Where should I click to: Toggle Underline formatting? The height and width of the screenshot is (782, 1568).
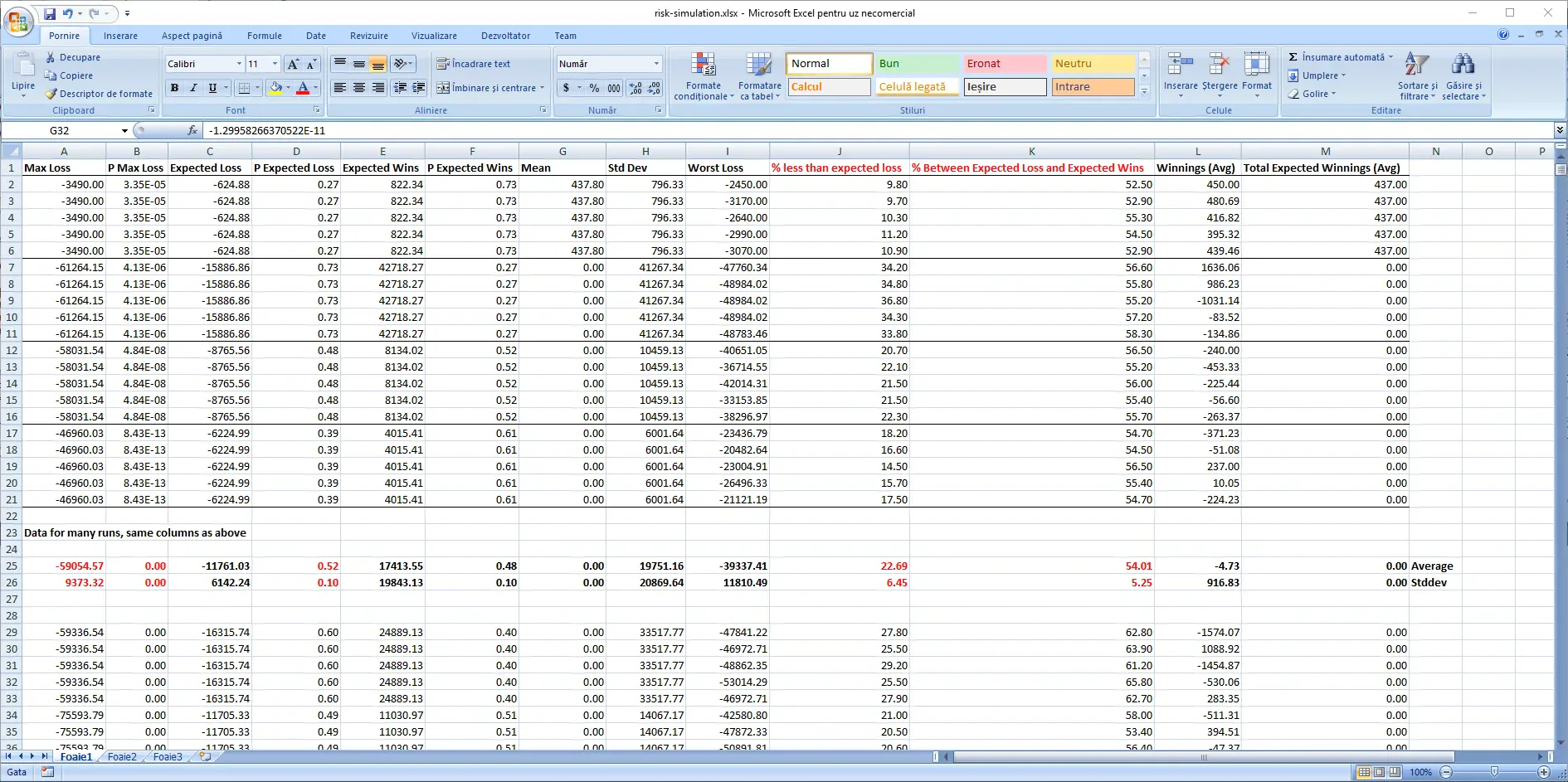[x=212, y=88]
